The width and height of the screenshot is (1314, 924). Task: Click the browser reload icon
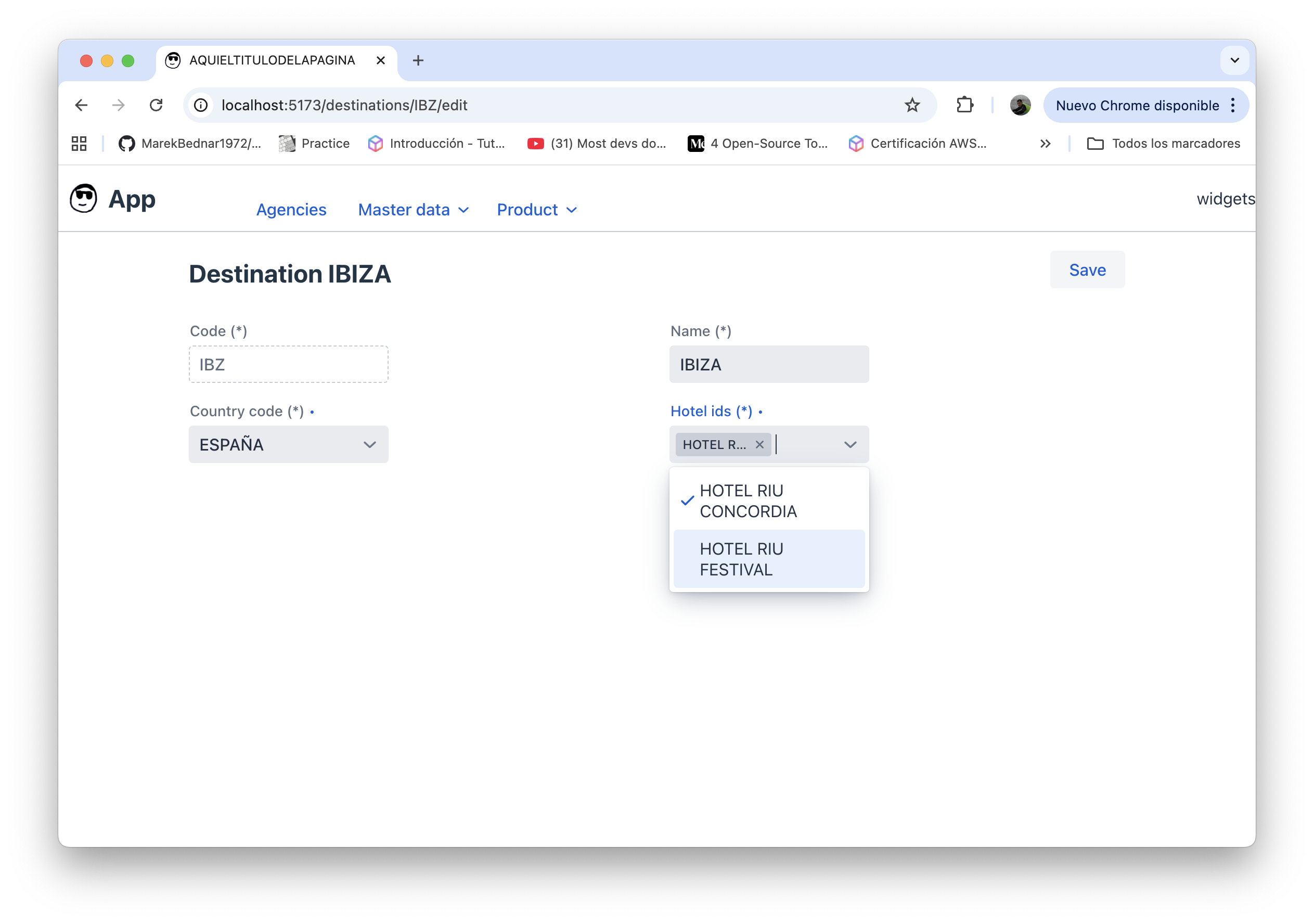pyautogui.click(x=156, y=105)
